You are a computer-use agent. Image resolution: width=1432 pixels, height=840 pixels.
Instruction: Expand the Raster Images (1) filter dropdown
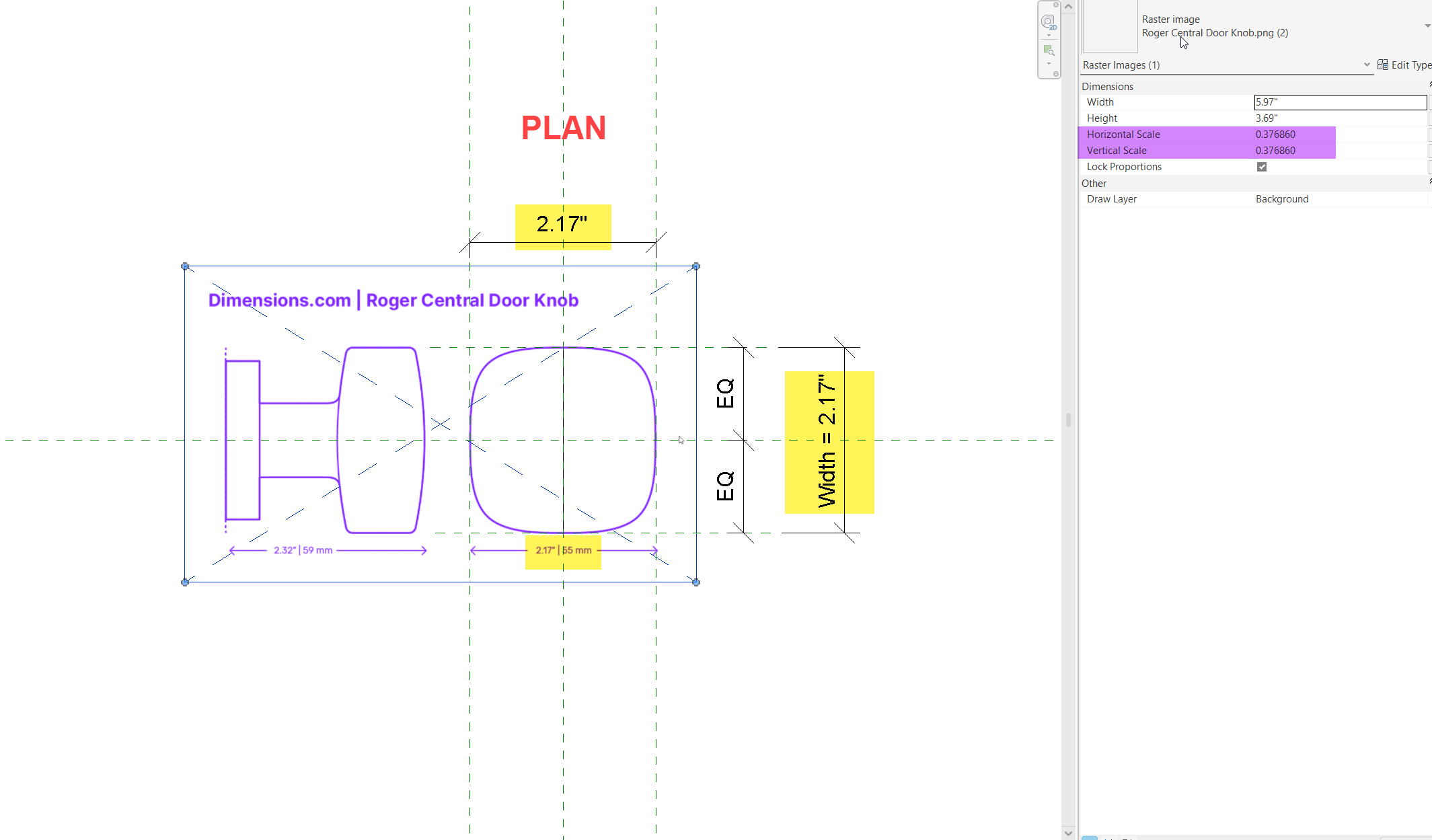tap(1366, 65)
